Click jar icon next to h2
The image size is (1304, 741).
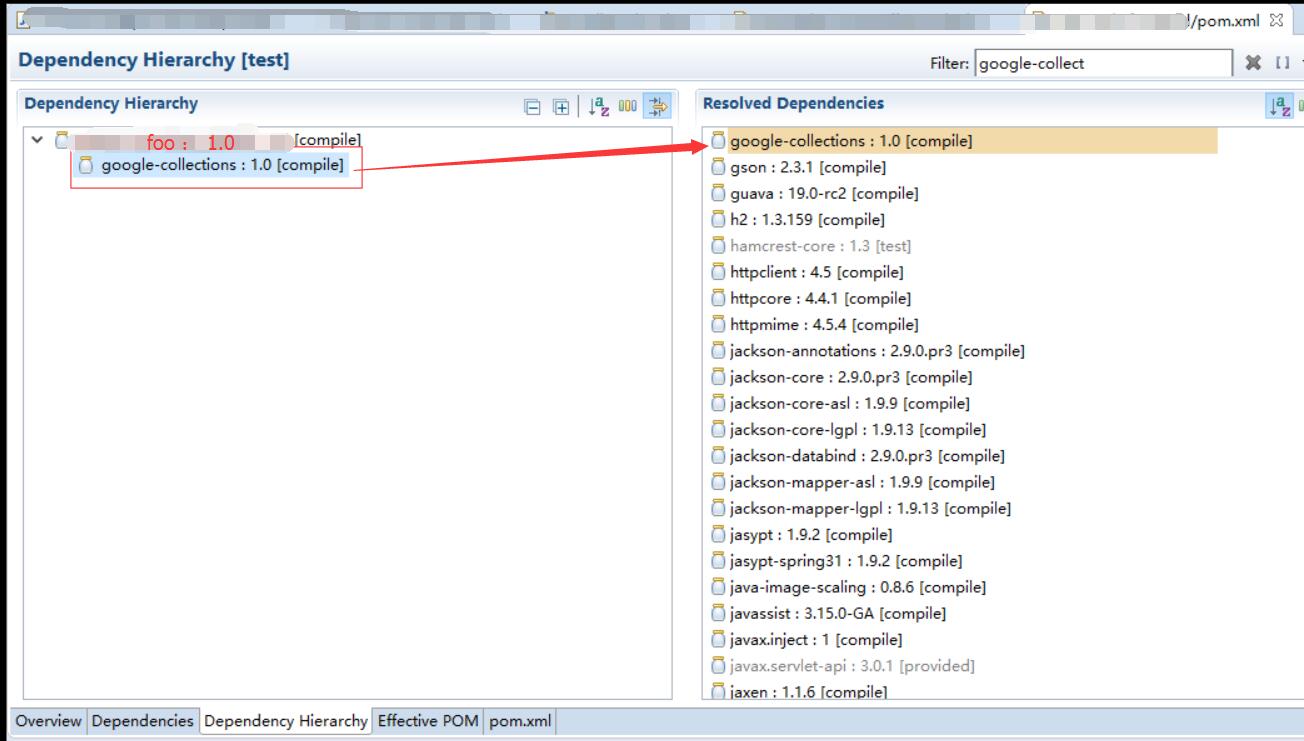[x=718, y=219]
